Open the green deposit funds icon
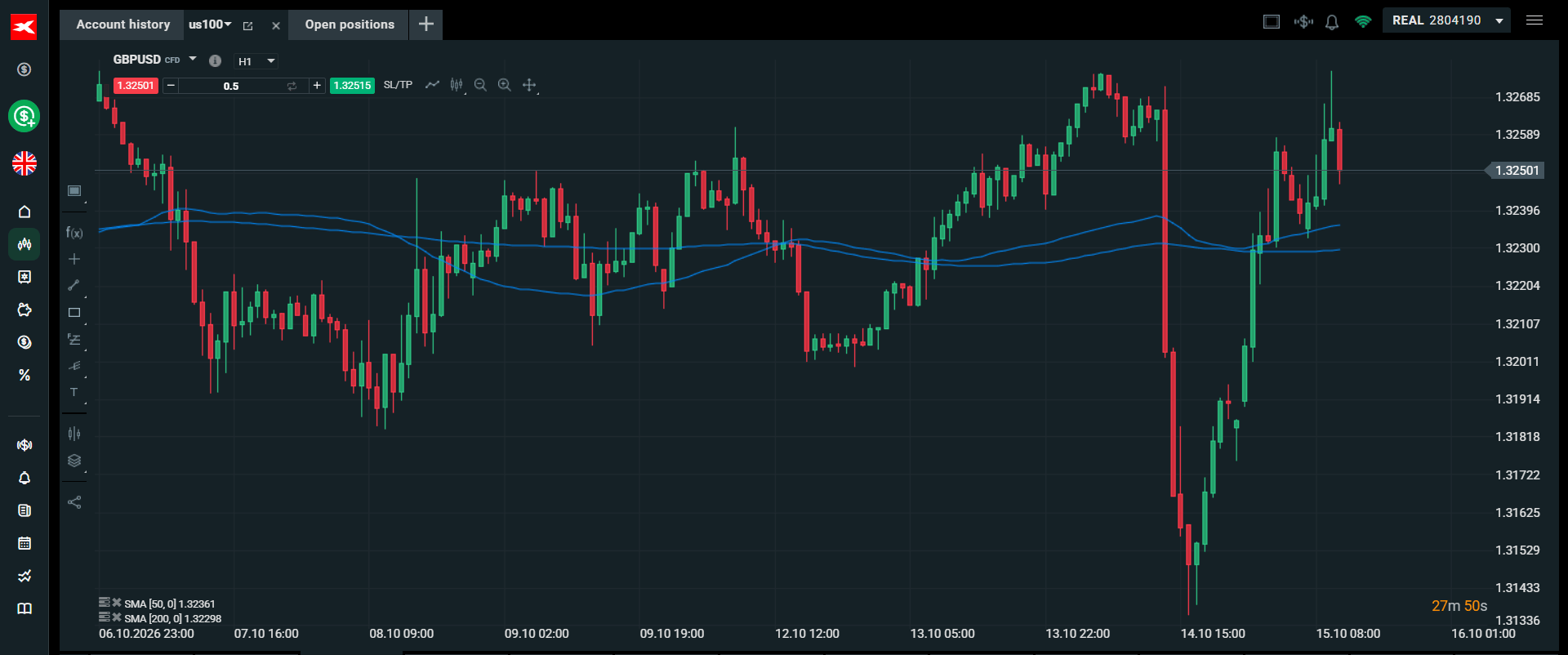 pyautogui.click(x=24, y=116)
